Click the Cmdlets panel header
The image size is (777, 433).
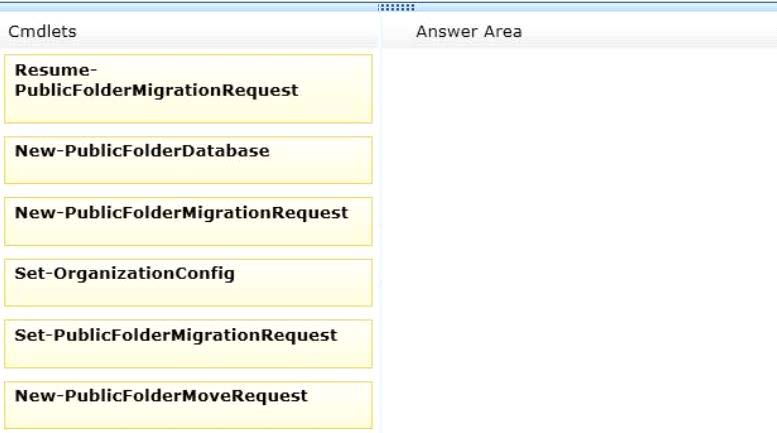pyautogui.click(x=43, y=32)
